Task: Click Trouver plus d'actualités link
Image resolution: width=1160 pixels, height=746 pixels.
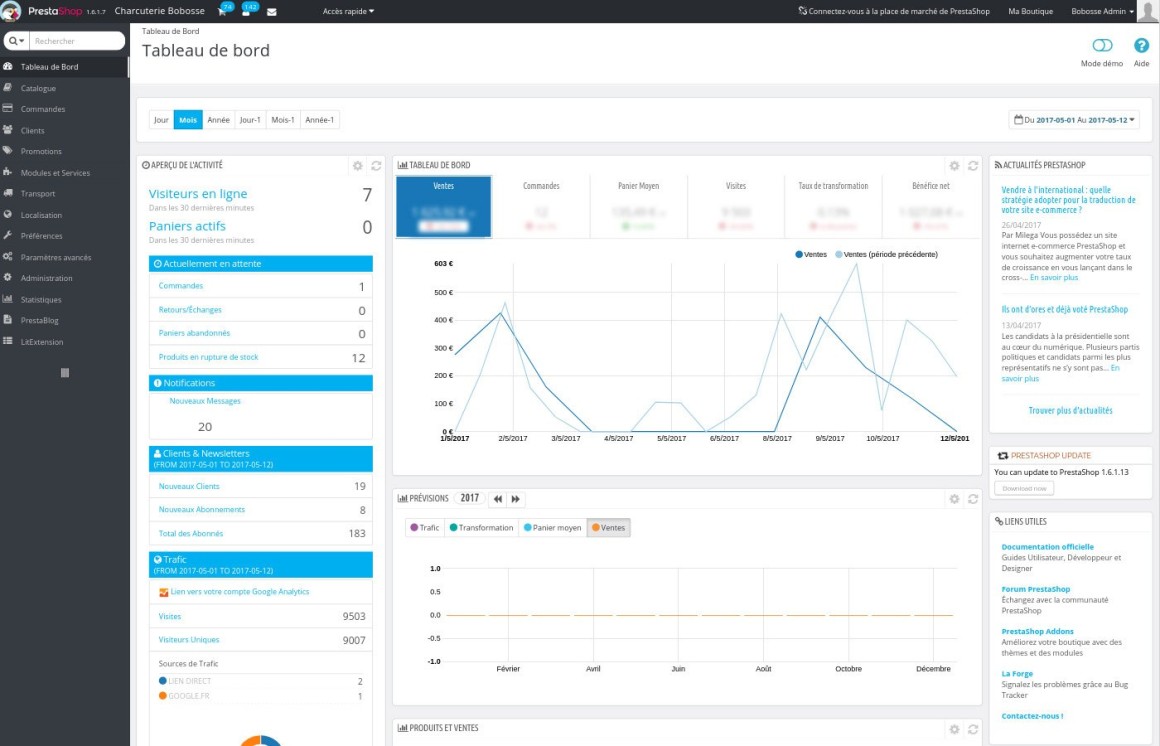Action: pyautogui.click(x=1070, y=411)
